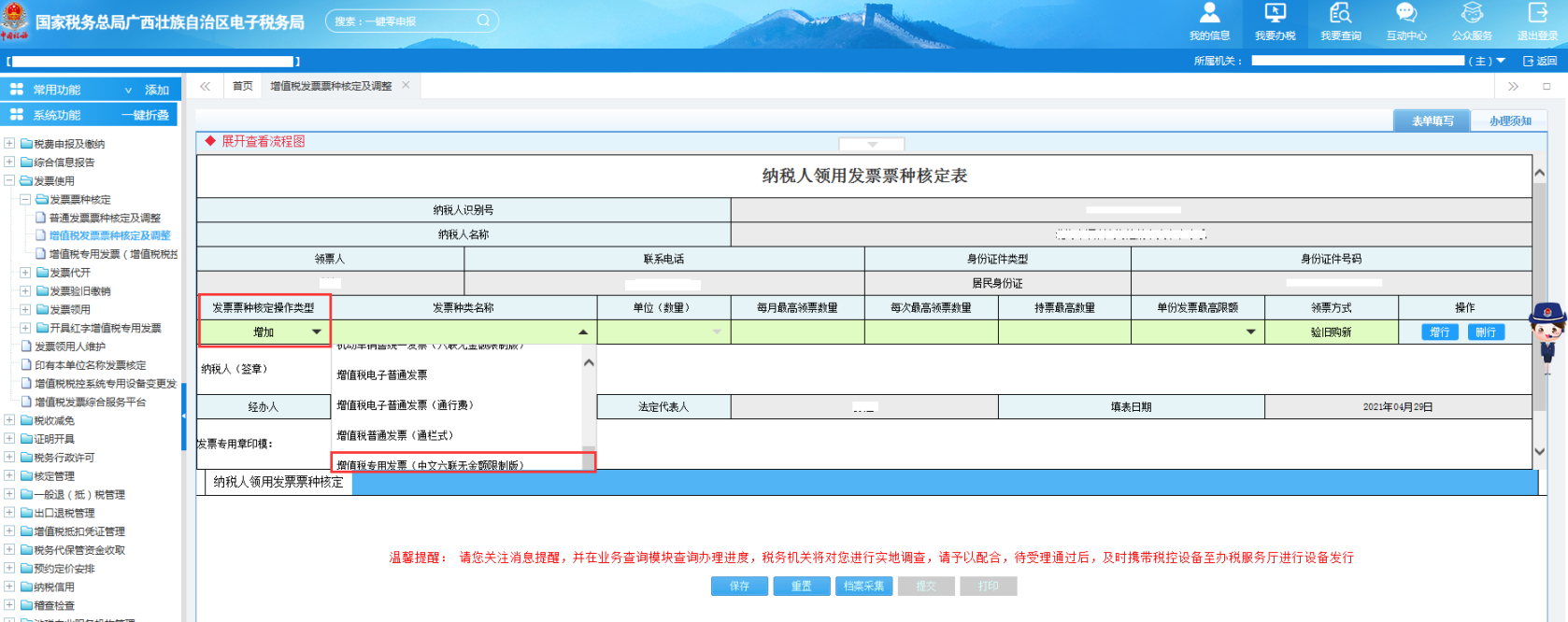Click the 增行 button
Viewport: 1568px width, 622px height.
click(1439, 332)
